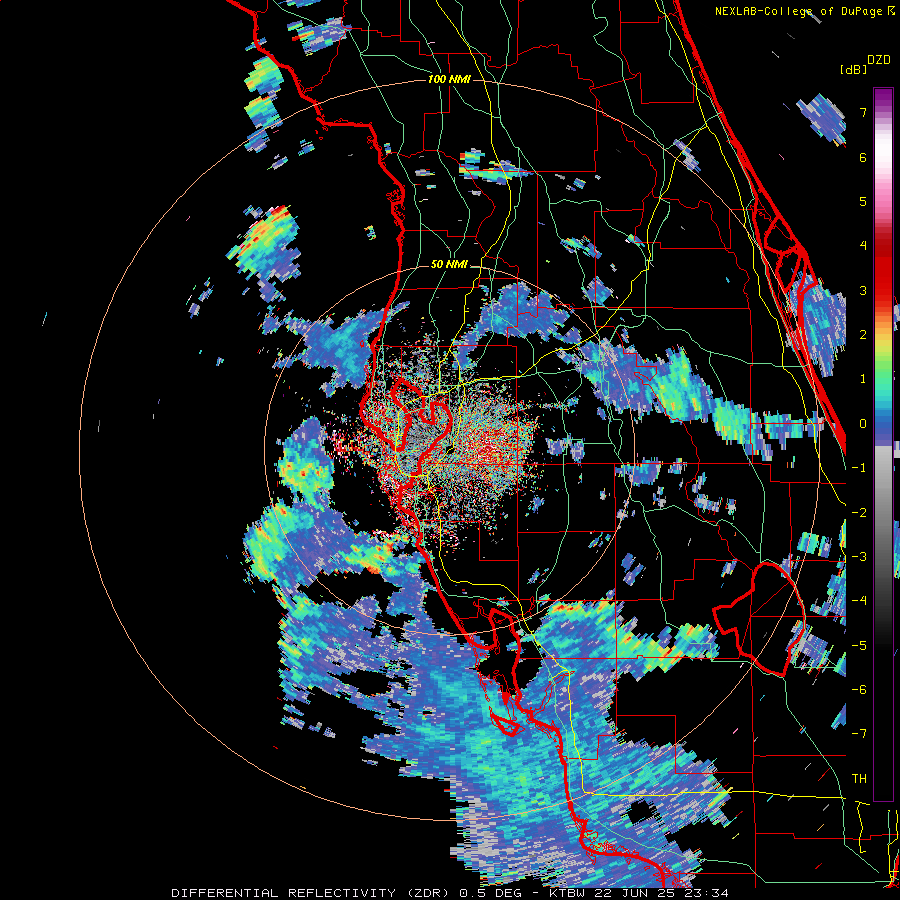Viewport: 900px width, 900px height.
Task: Click the DZD color scale title
Action: coord(879,60)
